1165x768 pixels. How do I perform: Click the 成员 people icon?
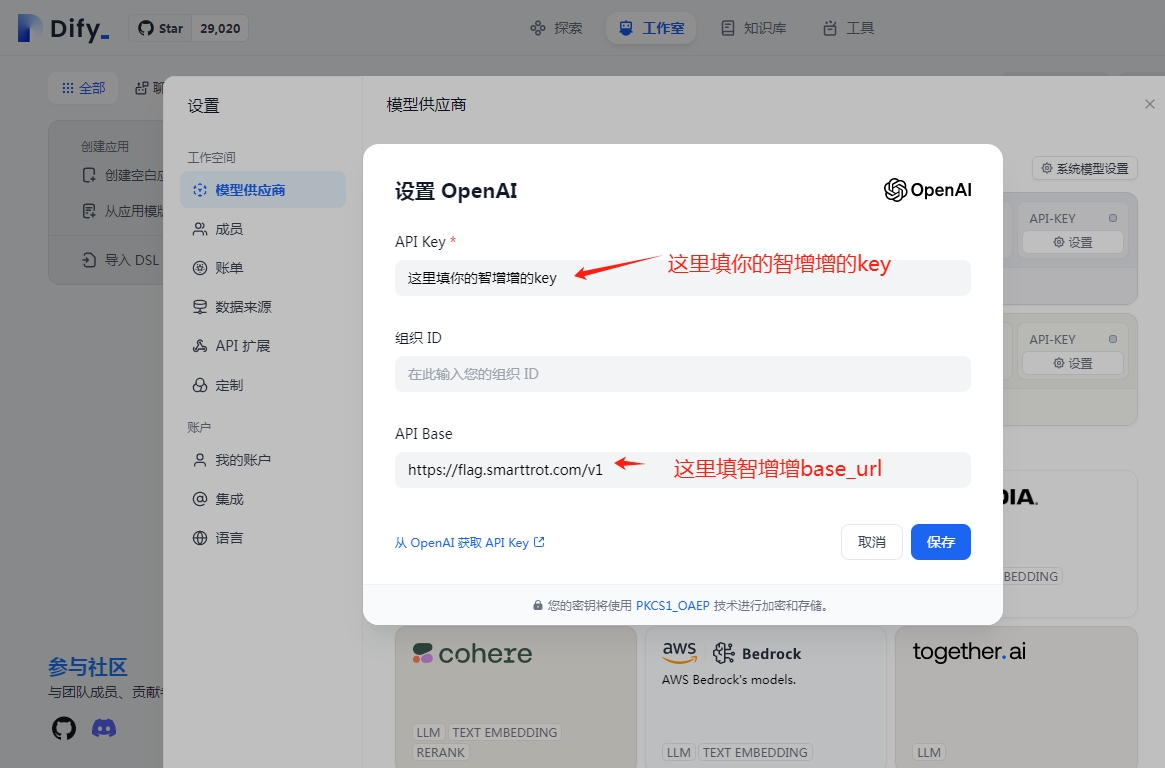click(x=200, y=230)
